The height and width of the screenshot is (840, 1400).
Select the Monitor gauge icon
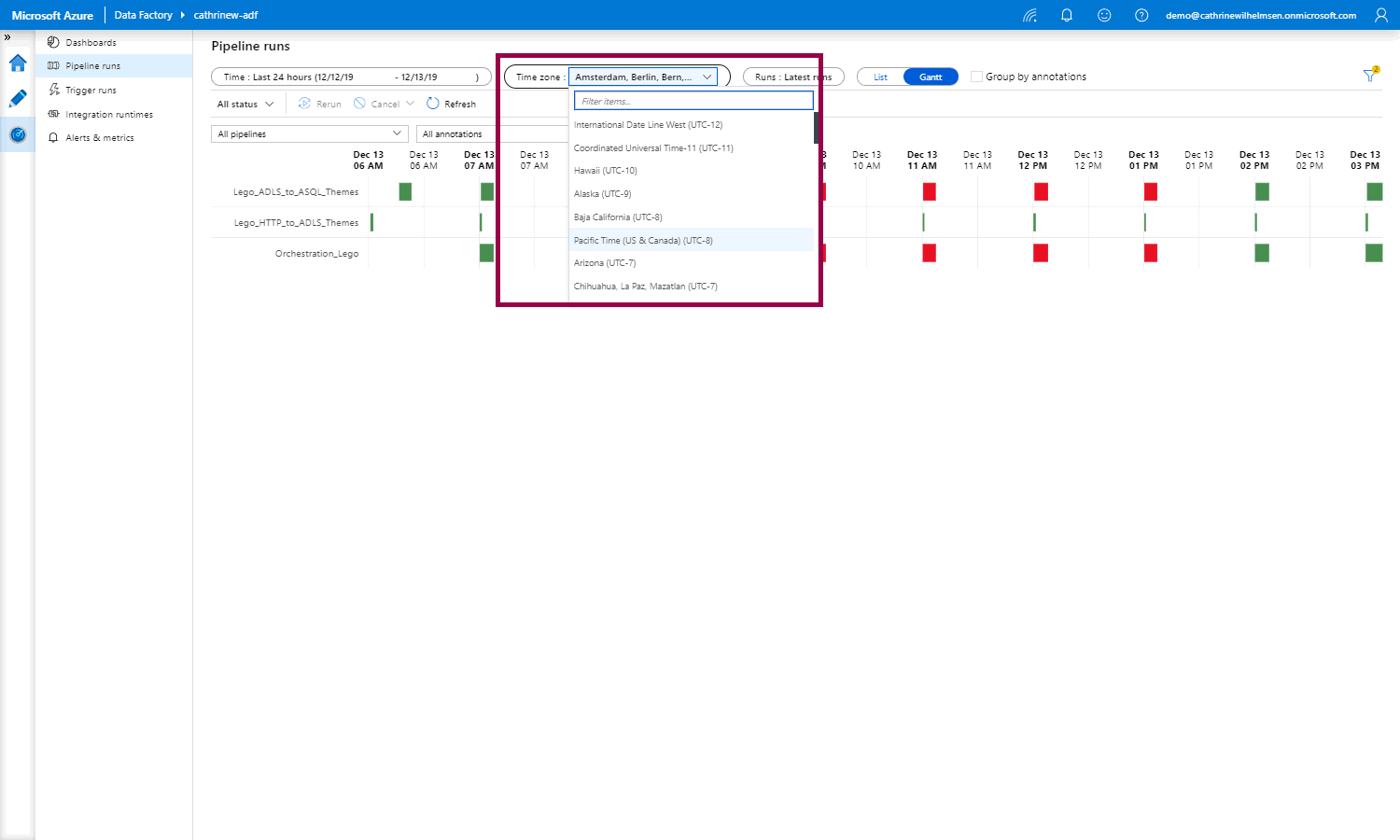(18, 135)
